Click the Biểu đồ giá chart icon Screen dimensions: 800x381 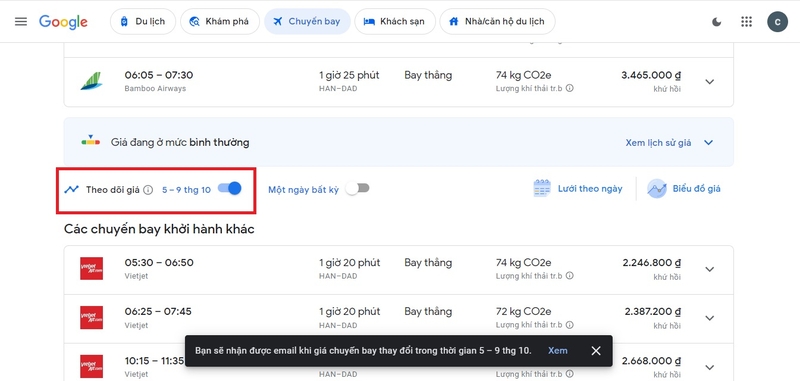(657, 188)
